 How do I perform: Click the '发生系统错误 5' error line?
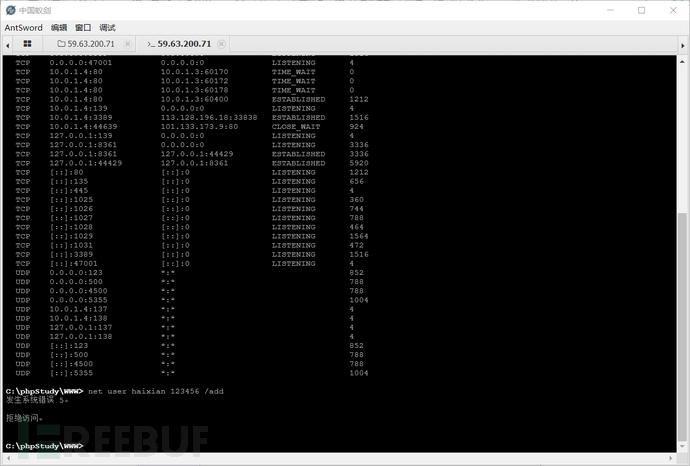click(x=37, y=400)
